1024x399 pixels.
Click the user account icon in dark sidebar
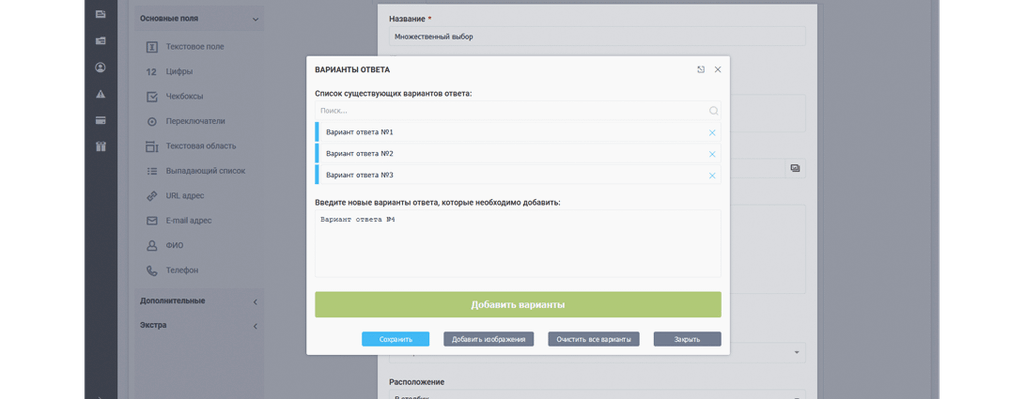click(100, 67)
